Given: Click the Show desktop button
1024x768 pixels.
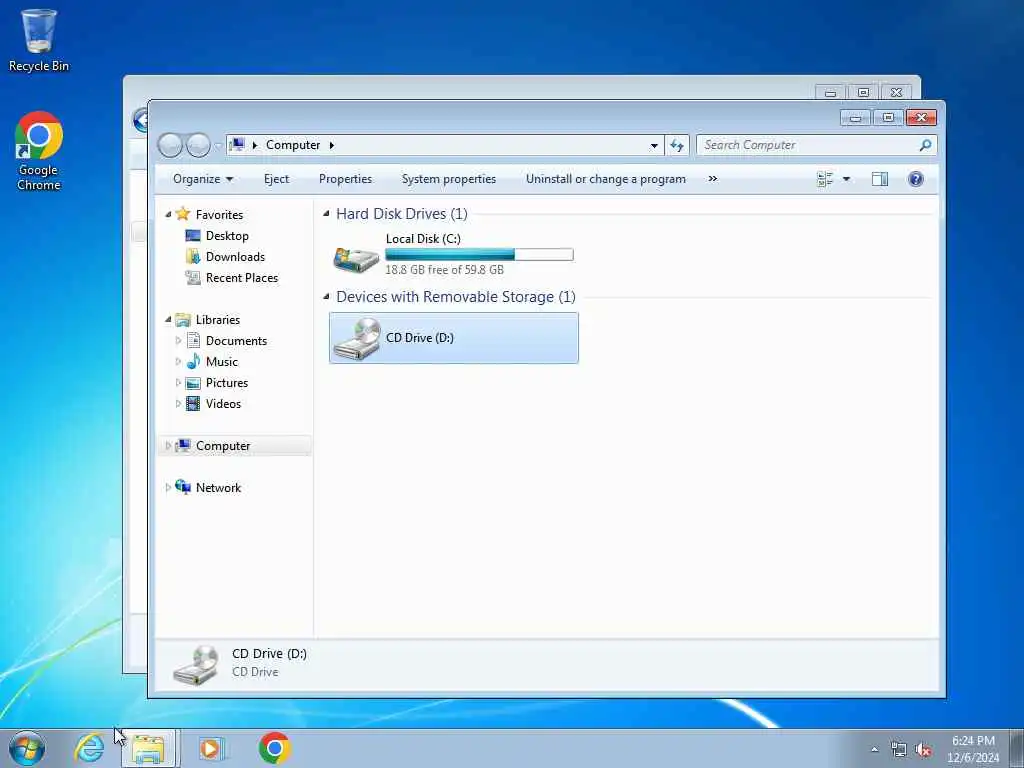Looking at the screenshot, I should [x=1017, y=748].
